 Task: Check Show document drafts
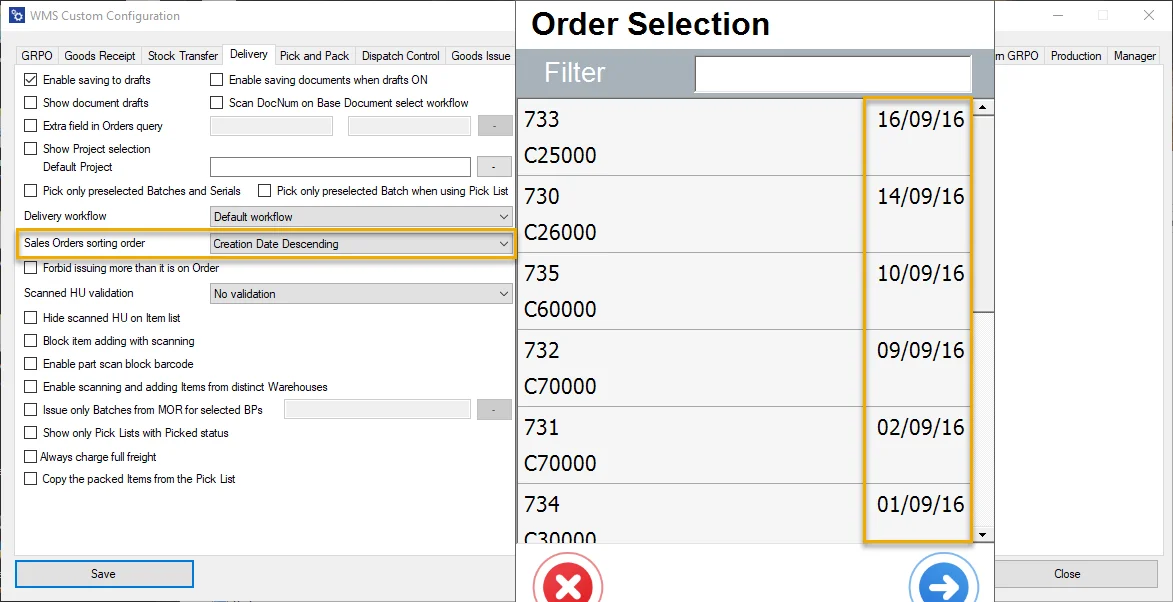31,102
